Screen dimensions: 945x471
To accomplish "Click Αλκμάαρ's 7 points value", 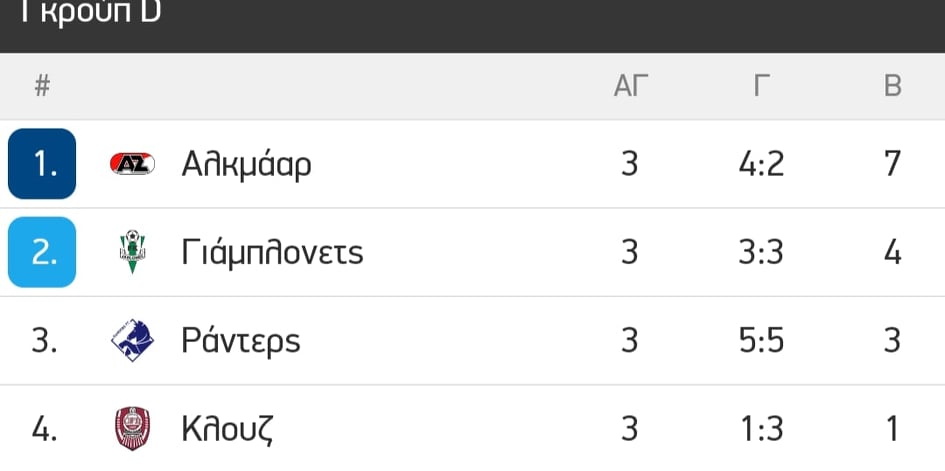I will click(893, 164).
